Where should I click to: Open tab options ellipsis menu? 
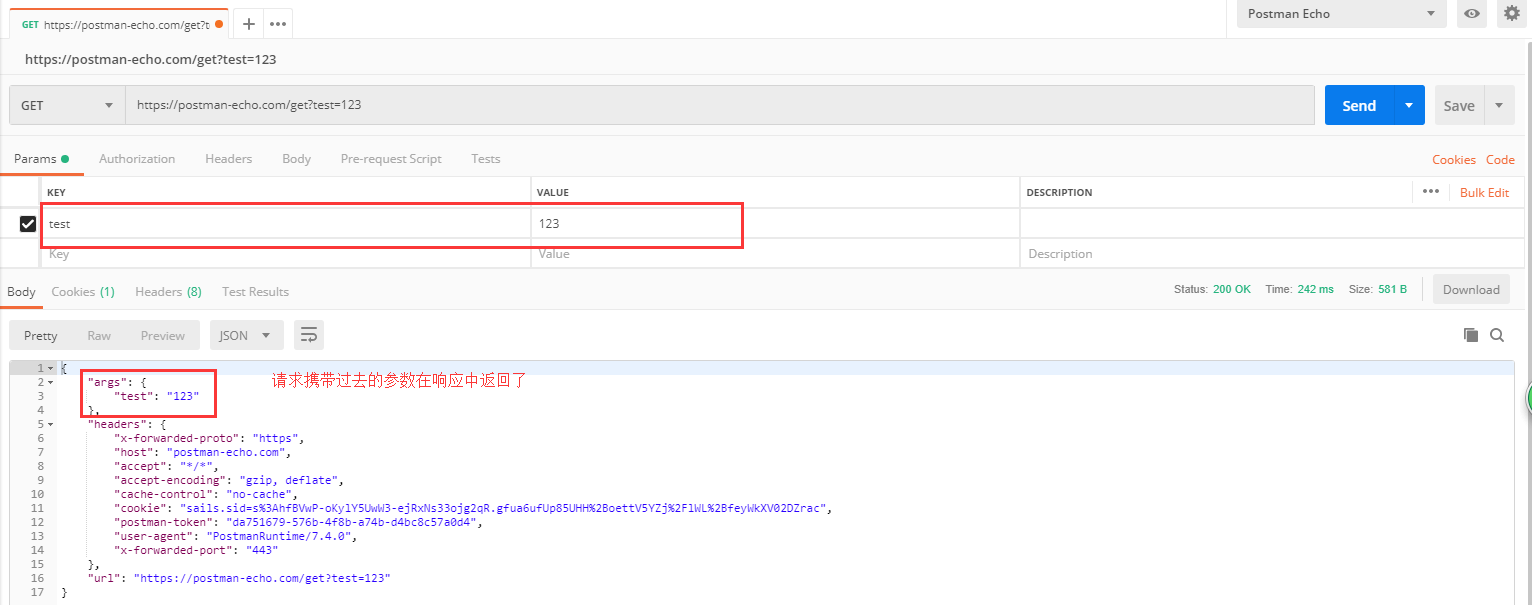[x=278, y=24]
